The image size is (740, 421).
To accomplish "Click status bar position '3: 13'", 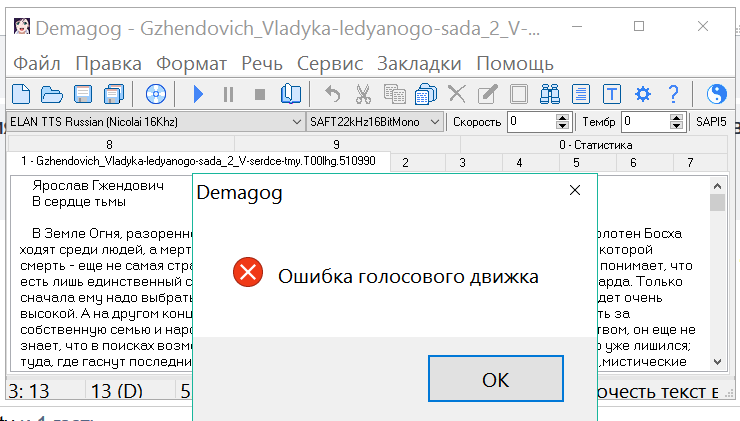I will [29, 391].
